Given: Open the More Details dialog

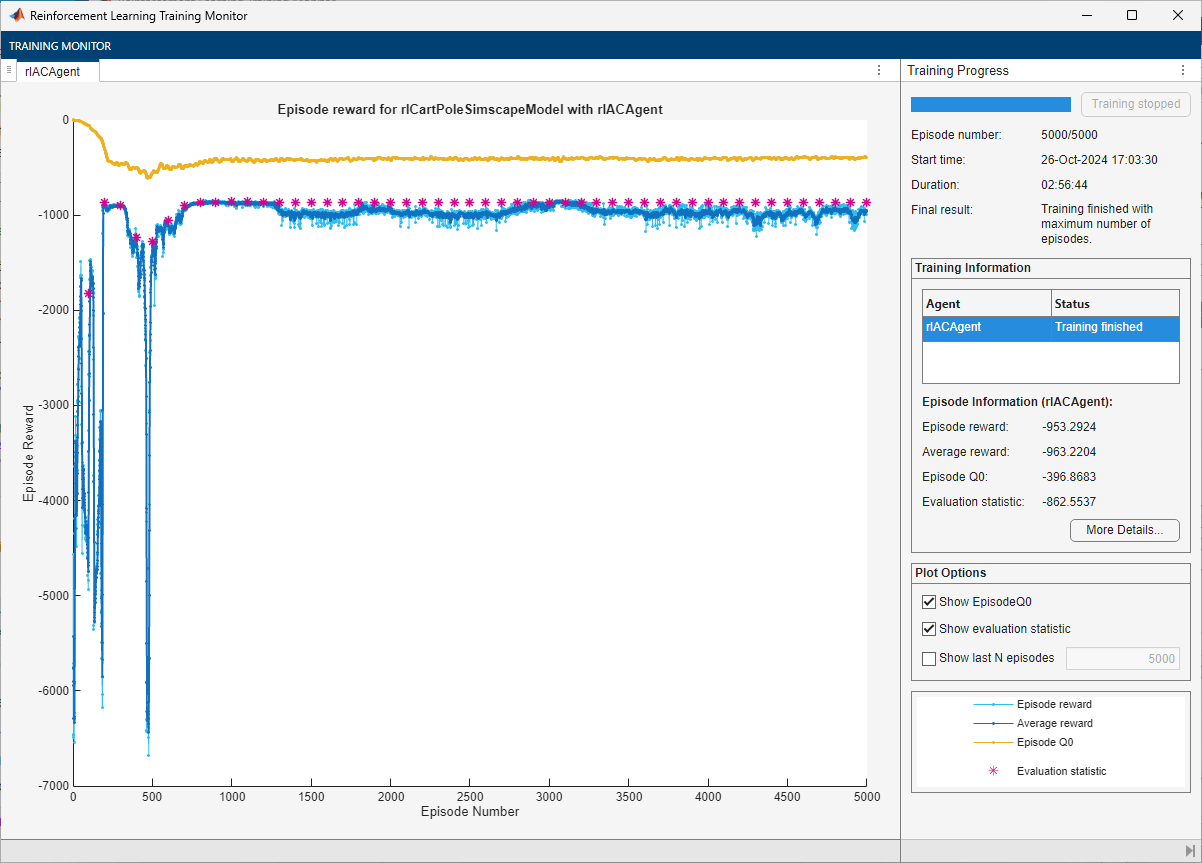Looking at the screenshot, I should click(1124, 530).
